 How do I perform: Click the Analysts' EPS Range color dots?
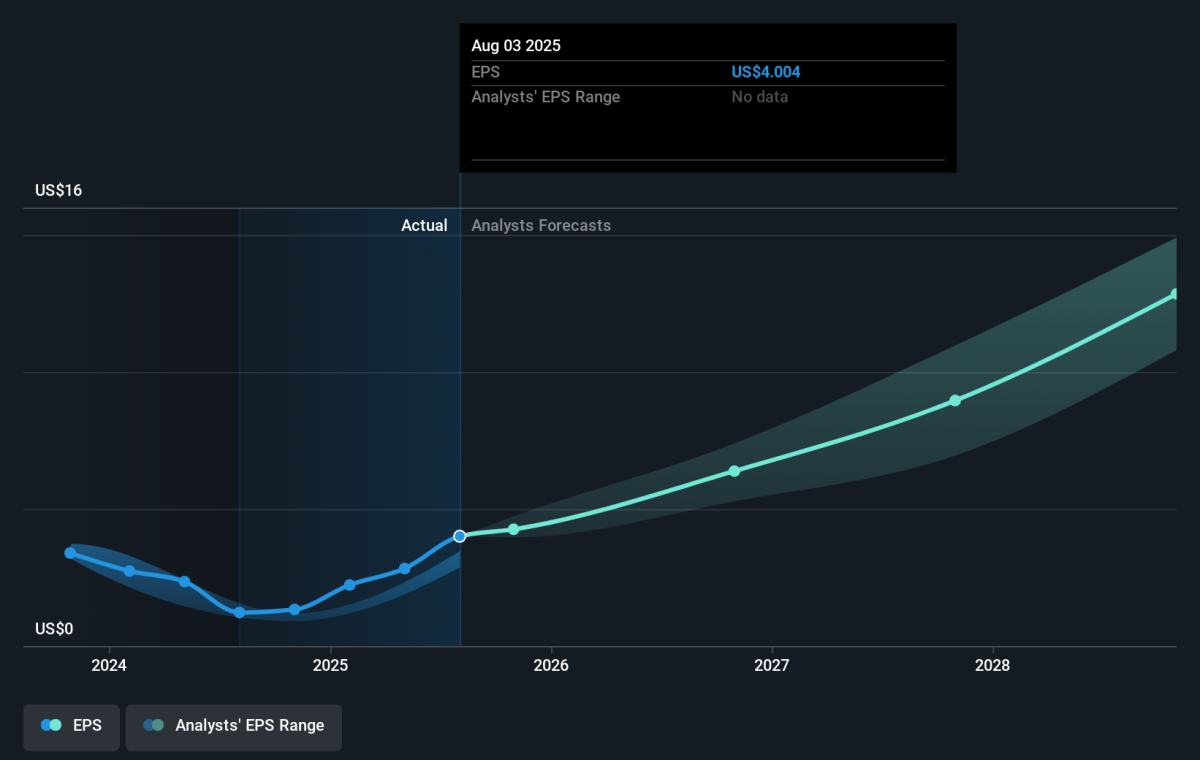click(154, 726)
